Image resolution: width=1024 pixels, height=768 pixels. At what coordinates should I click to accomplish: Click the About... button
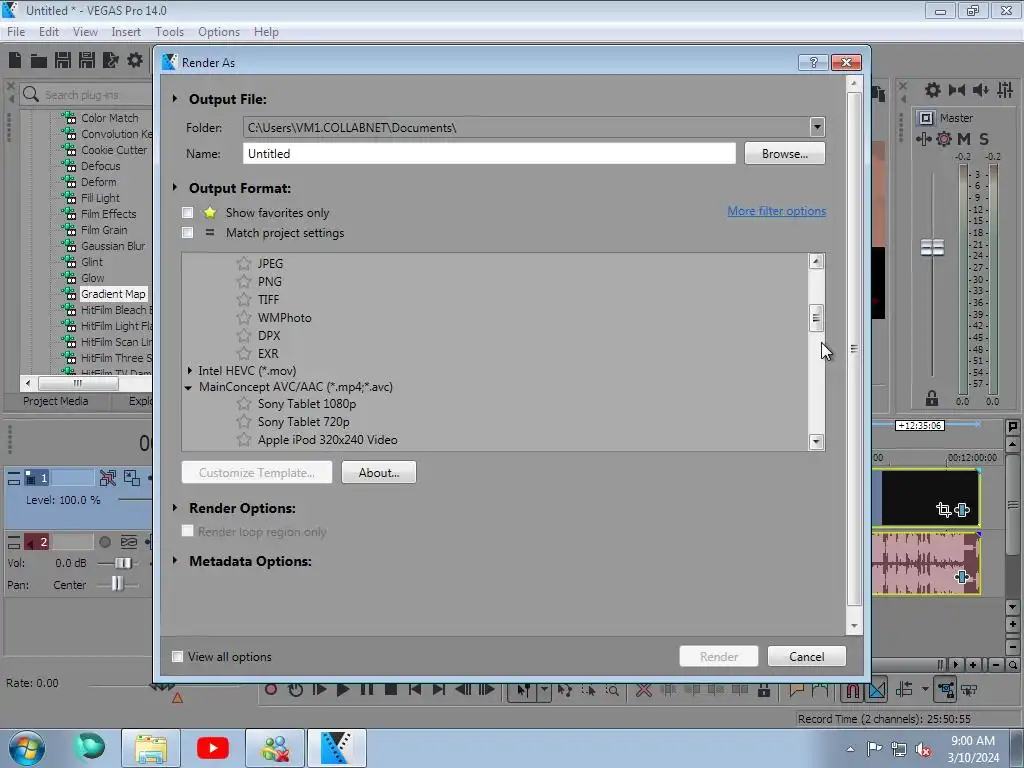point(379,472)
